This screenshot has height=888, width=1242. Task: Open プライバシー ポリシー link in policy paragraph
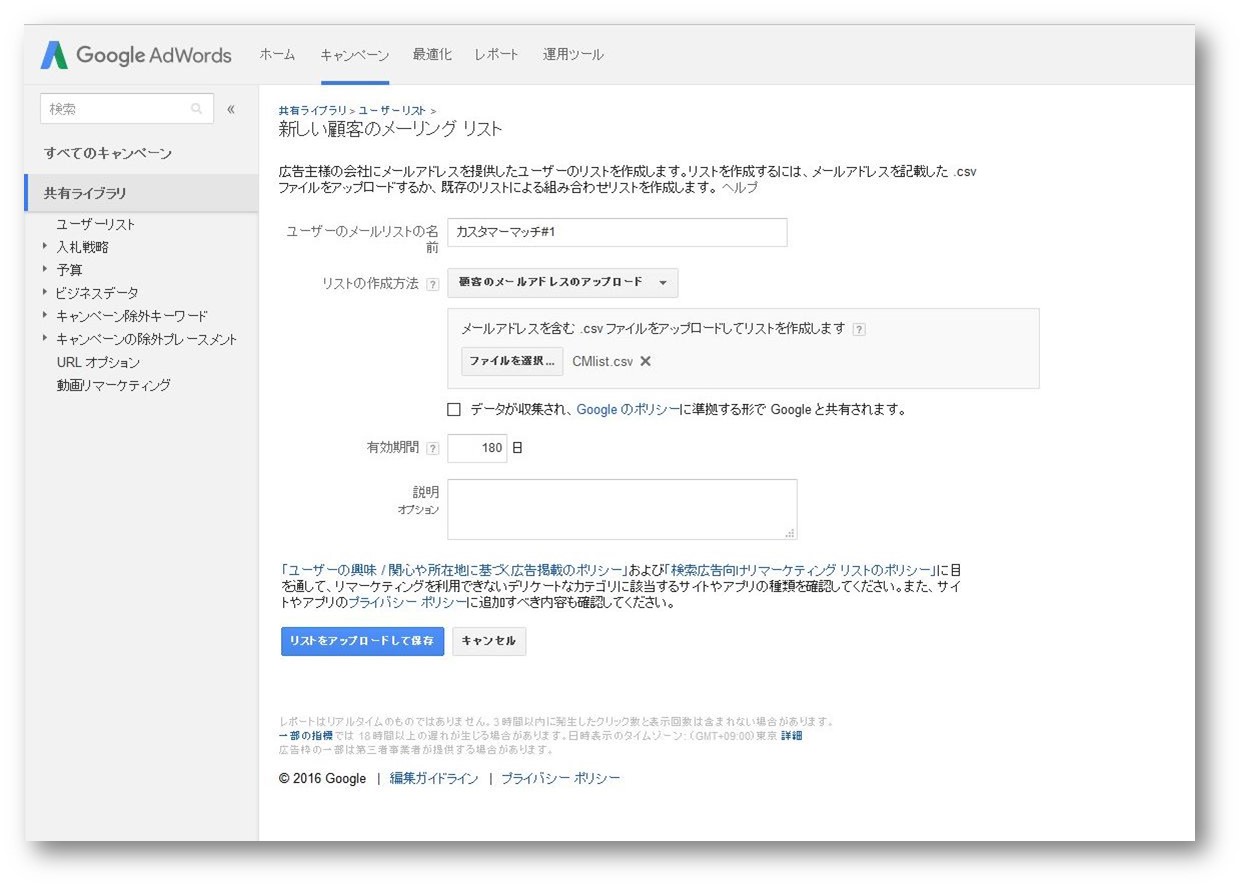(x=408, y=603)
